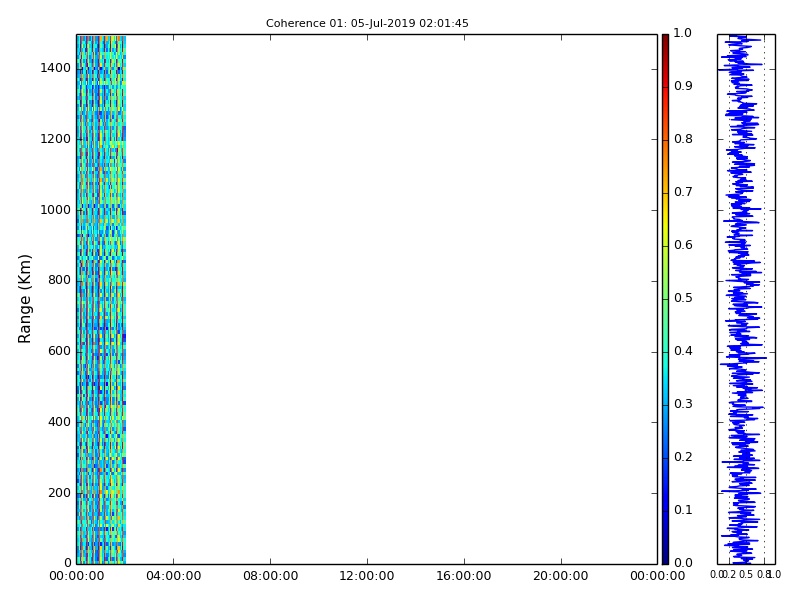Click the colorbar at the 0.0 dark blue end
Screen dimensions: 800x600
665,560
